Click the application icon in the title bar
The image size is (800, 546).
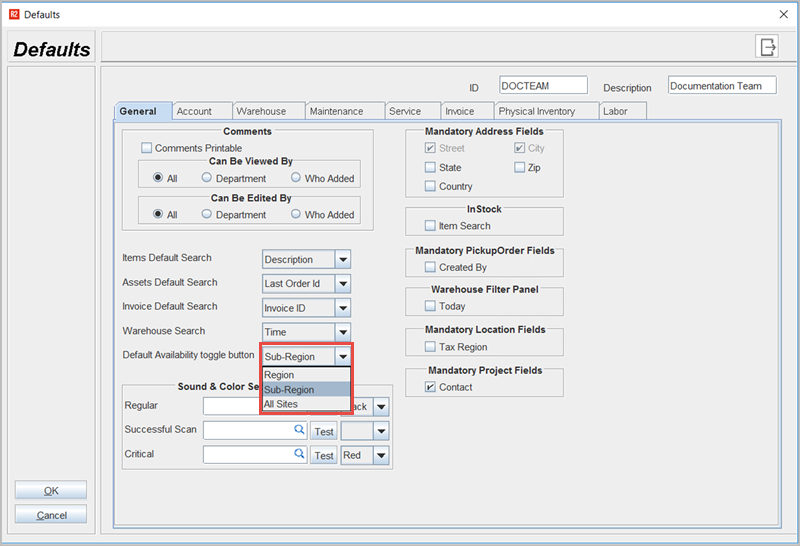coord(13,14)
